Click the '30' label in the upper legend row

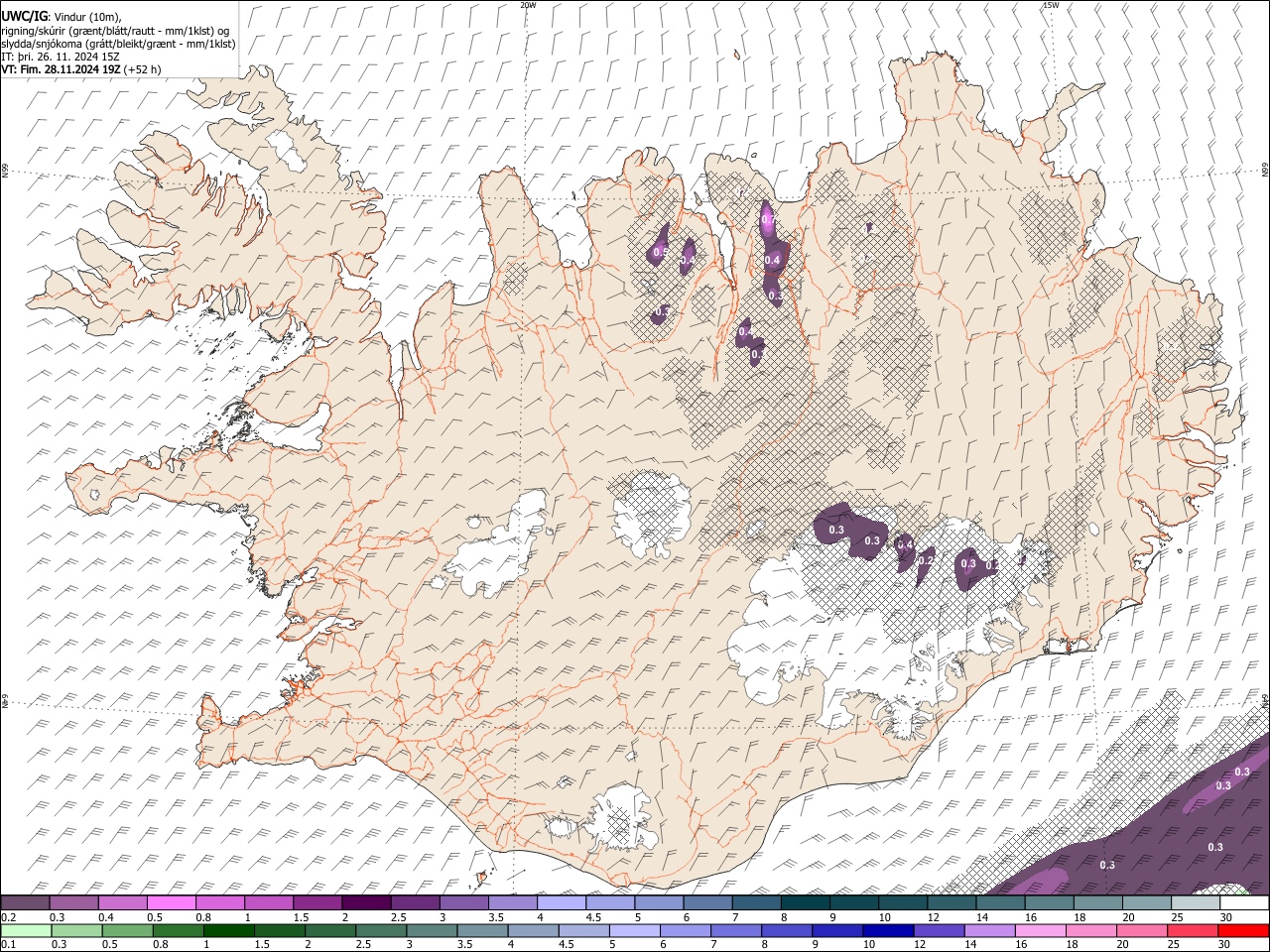(x=1226, y=917)
